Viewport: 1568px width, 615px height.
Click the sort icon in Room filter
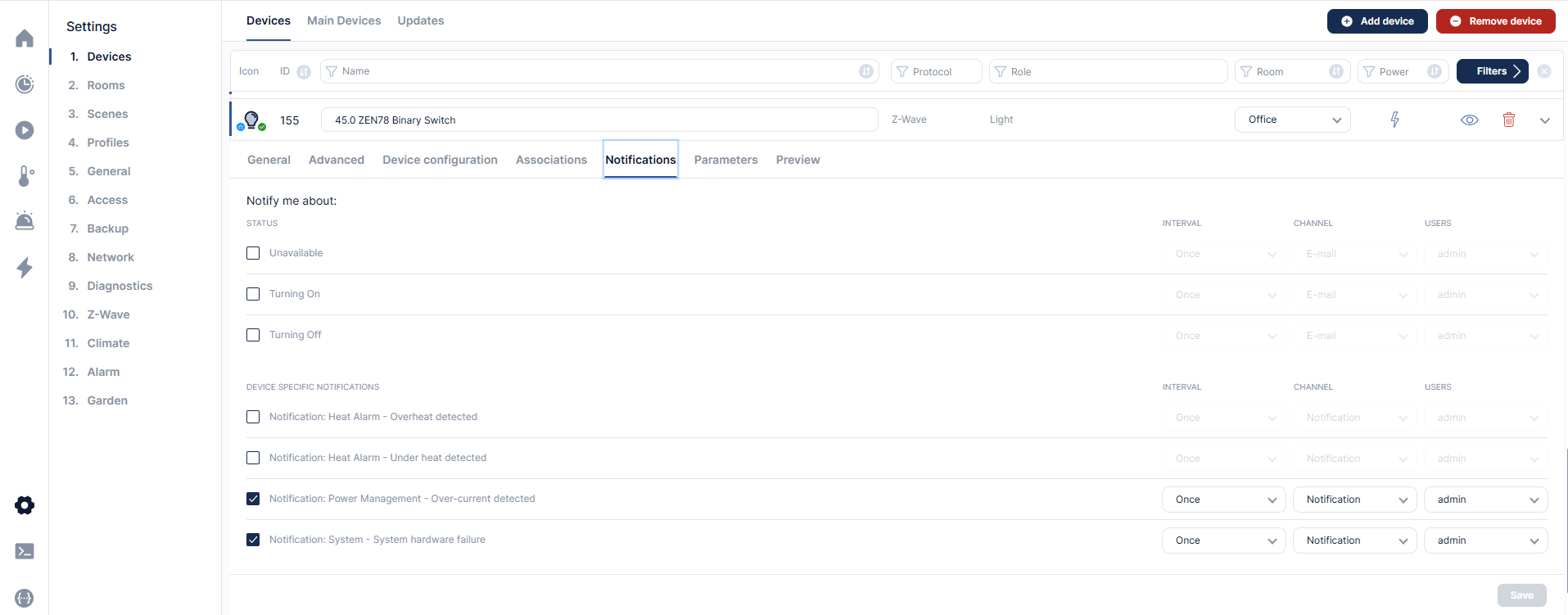[x=1336, y=71]
